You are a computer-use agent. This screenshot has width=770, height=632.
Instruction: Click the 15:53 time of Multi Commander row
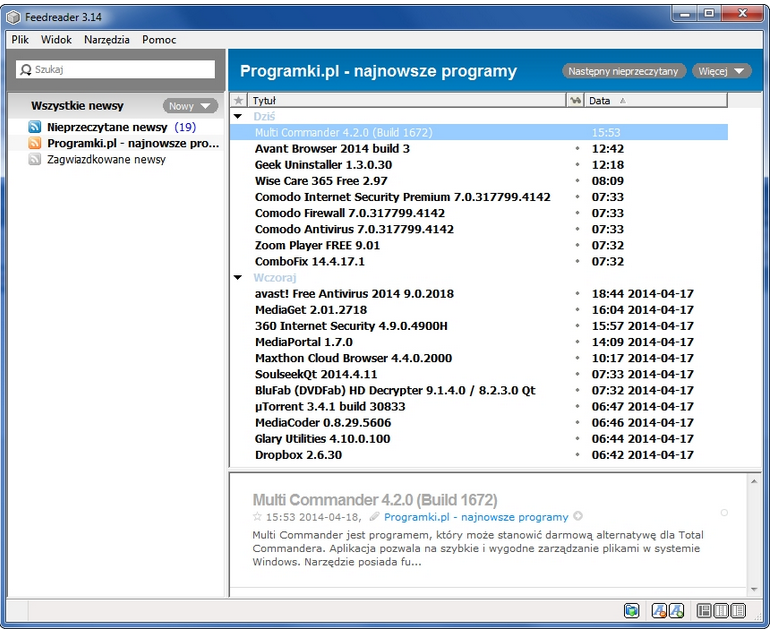[606, 133]
